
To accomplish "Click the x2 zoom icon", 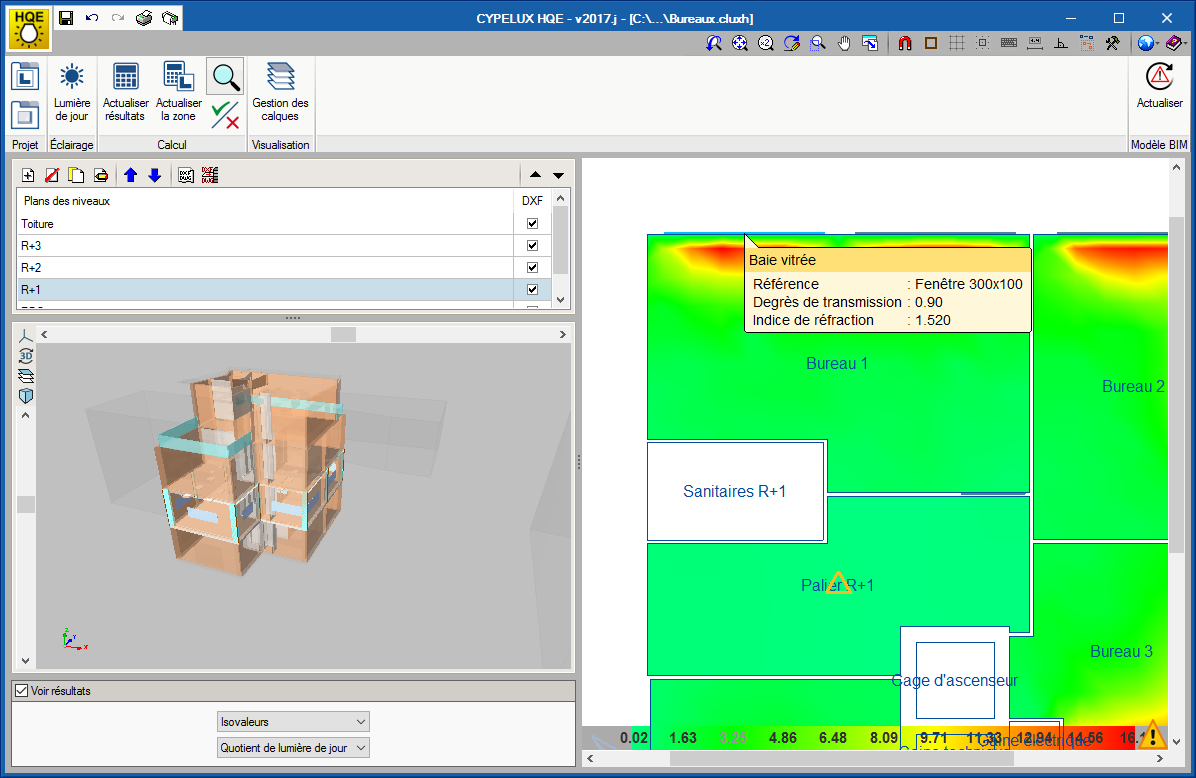I will point(766,43).
